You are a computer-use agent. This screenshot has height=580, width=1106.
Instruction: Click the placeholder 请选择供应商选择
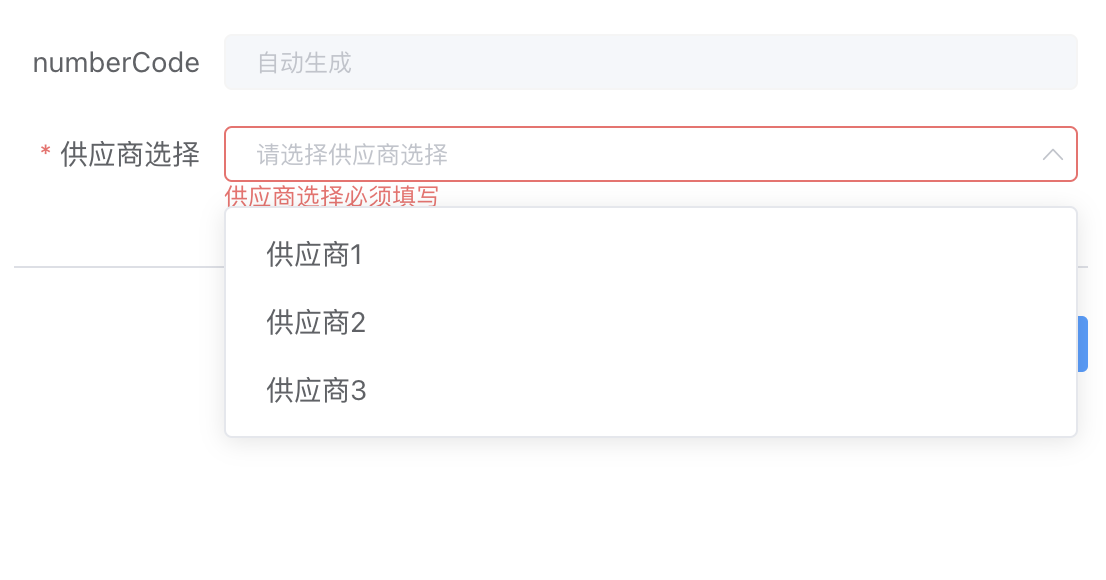(x=352, y=155)
